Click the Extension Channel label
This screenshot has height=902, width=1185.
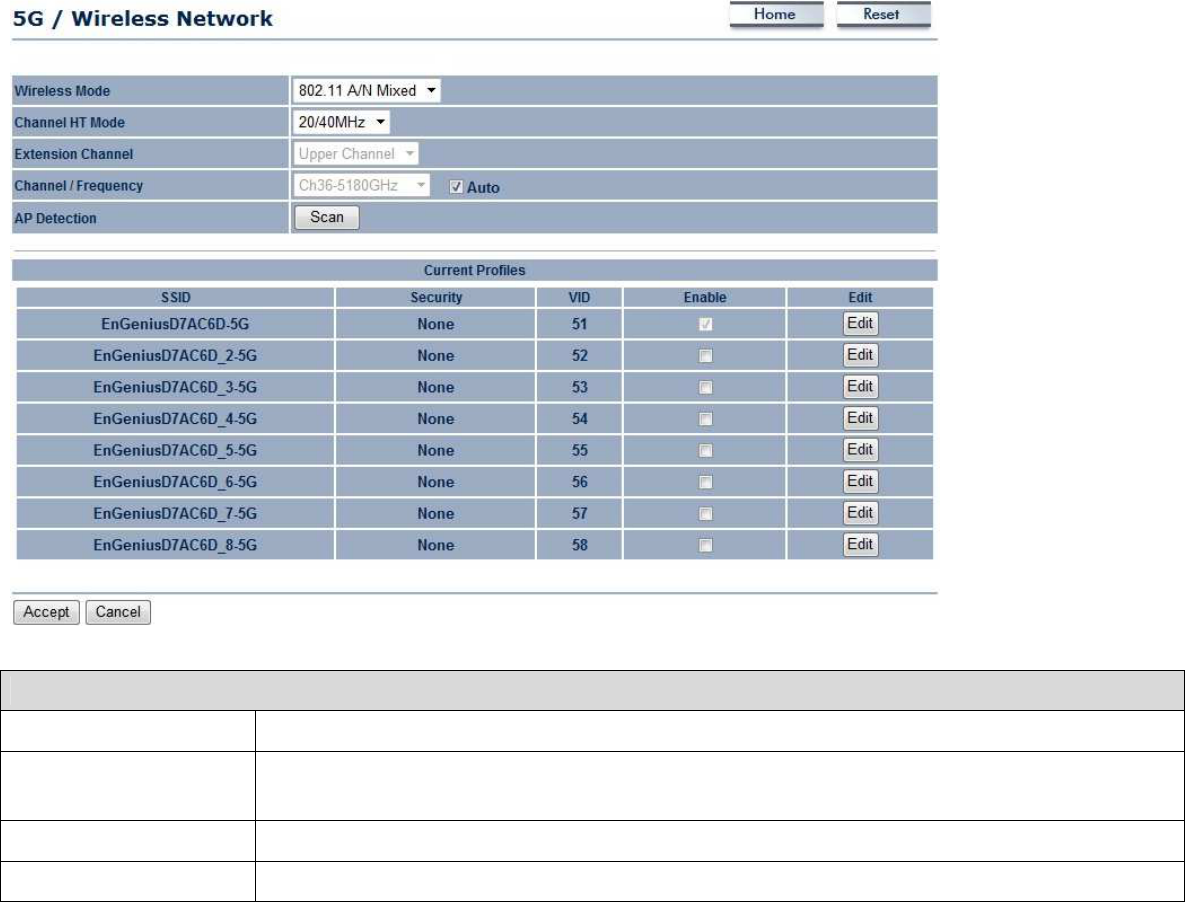pos(74,154)
